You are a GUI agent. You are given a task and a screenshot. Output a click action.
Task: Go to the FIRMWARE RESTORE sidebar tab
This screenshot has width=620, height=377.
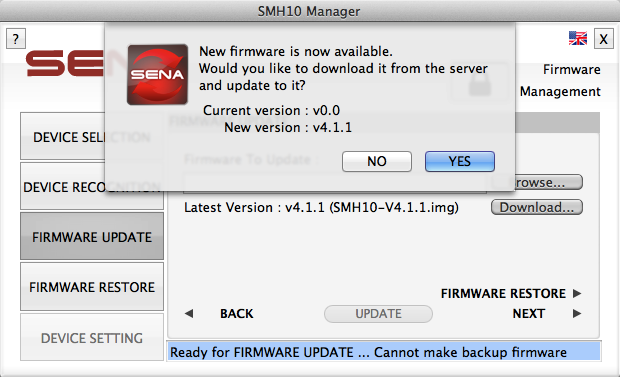[92, 286]
